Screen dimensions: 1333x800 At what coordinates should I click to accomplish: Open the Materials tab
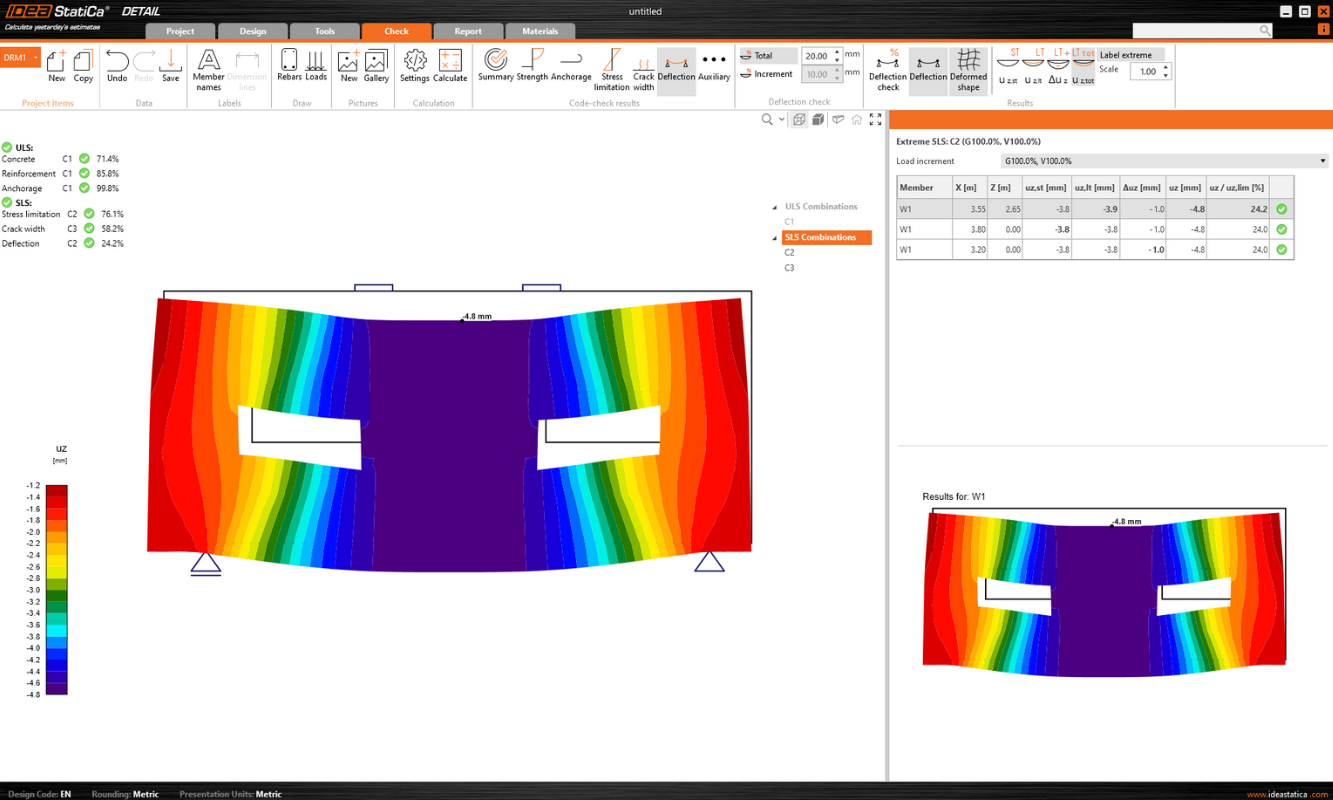click(x=540, y=31)
